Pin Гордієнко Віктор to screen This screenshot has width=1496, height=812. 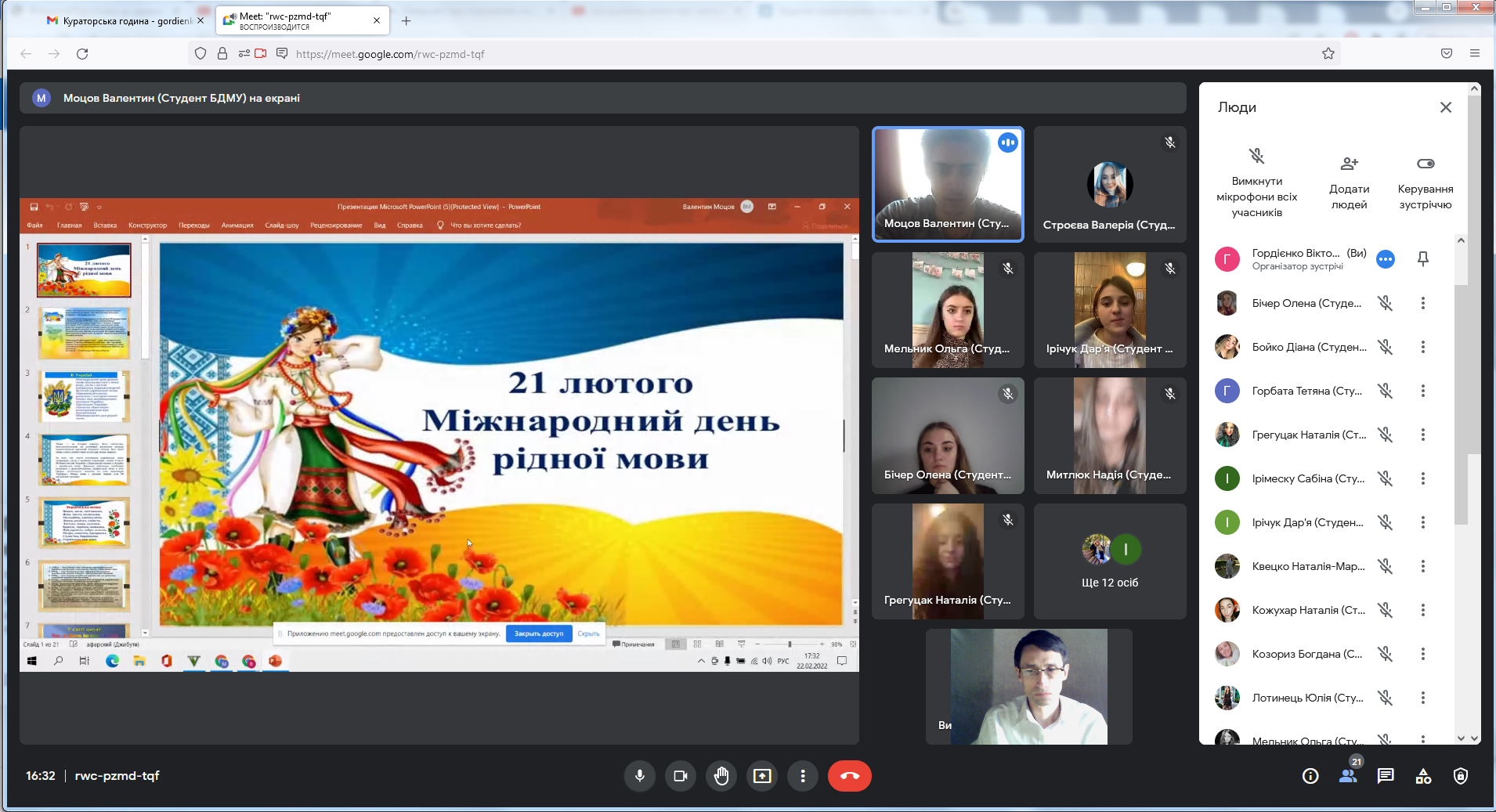(1423, 259)
